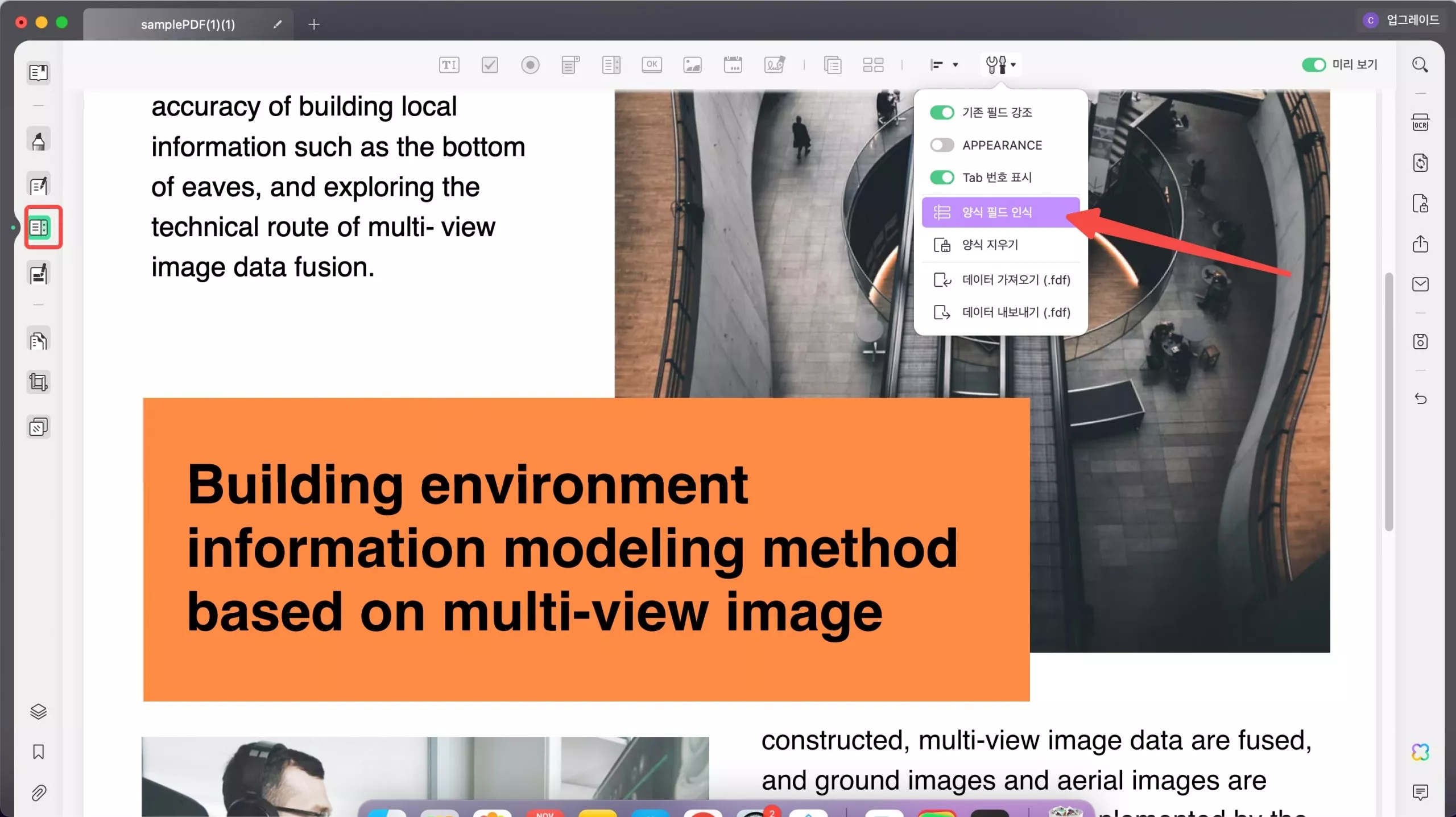Open the Convert PDF tool
The image size is (1456, 817).
[x=1420, y=163]
